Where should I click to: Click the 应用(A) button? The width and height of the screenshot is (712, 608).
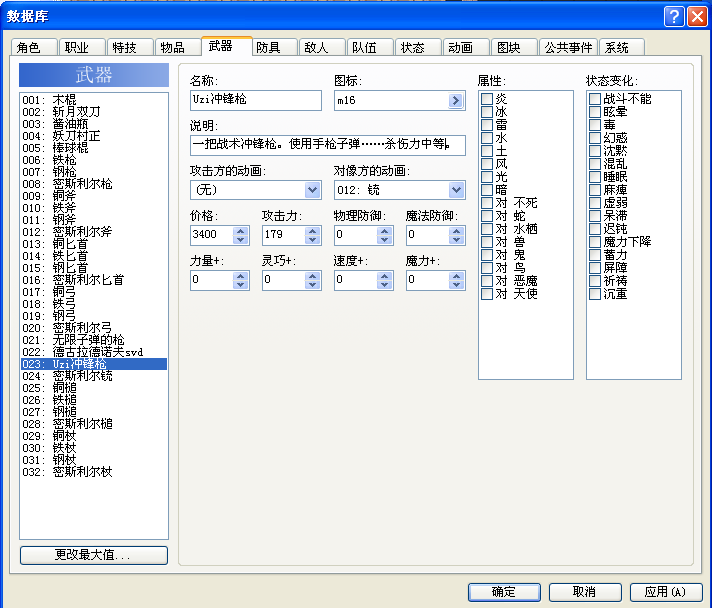[x=666, y=592]
